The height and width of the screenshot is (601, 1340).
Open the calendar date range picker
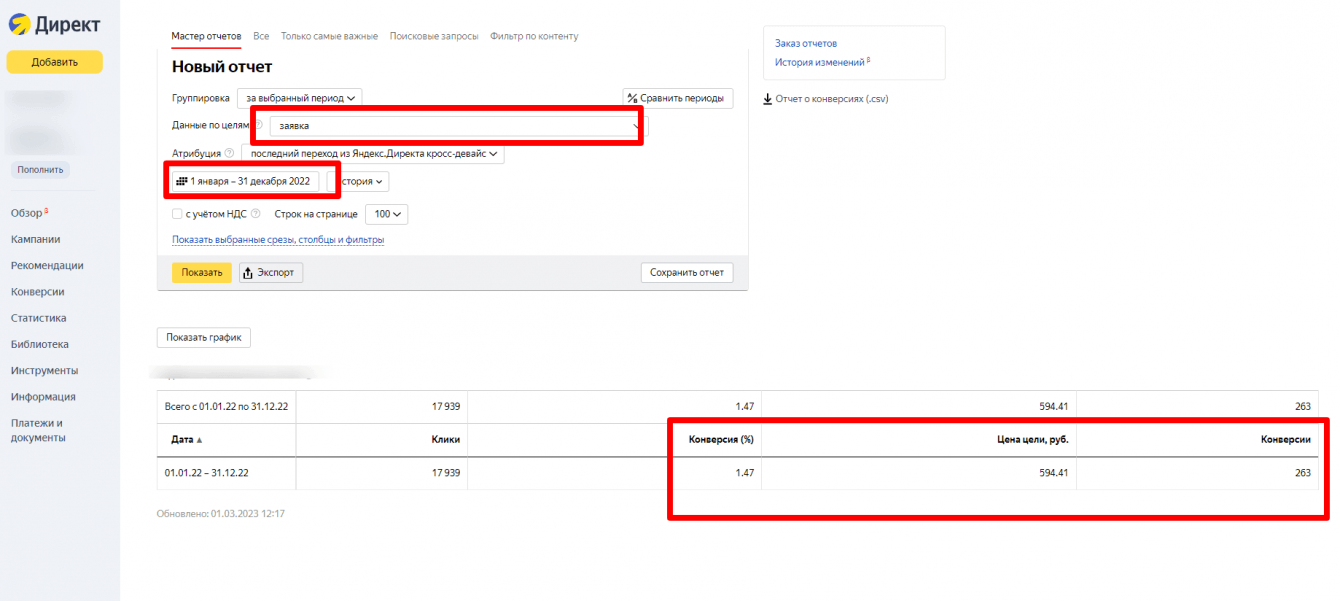pyautogui.click(x=245, y=181)
